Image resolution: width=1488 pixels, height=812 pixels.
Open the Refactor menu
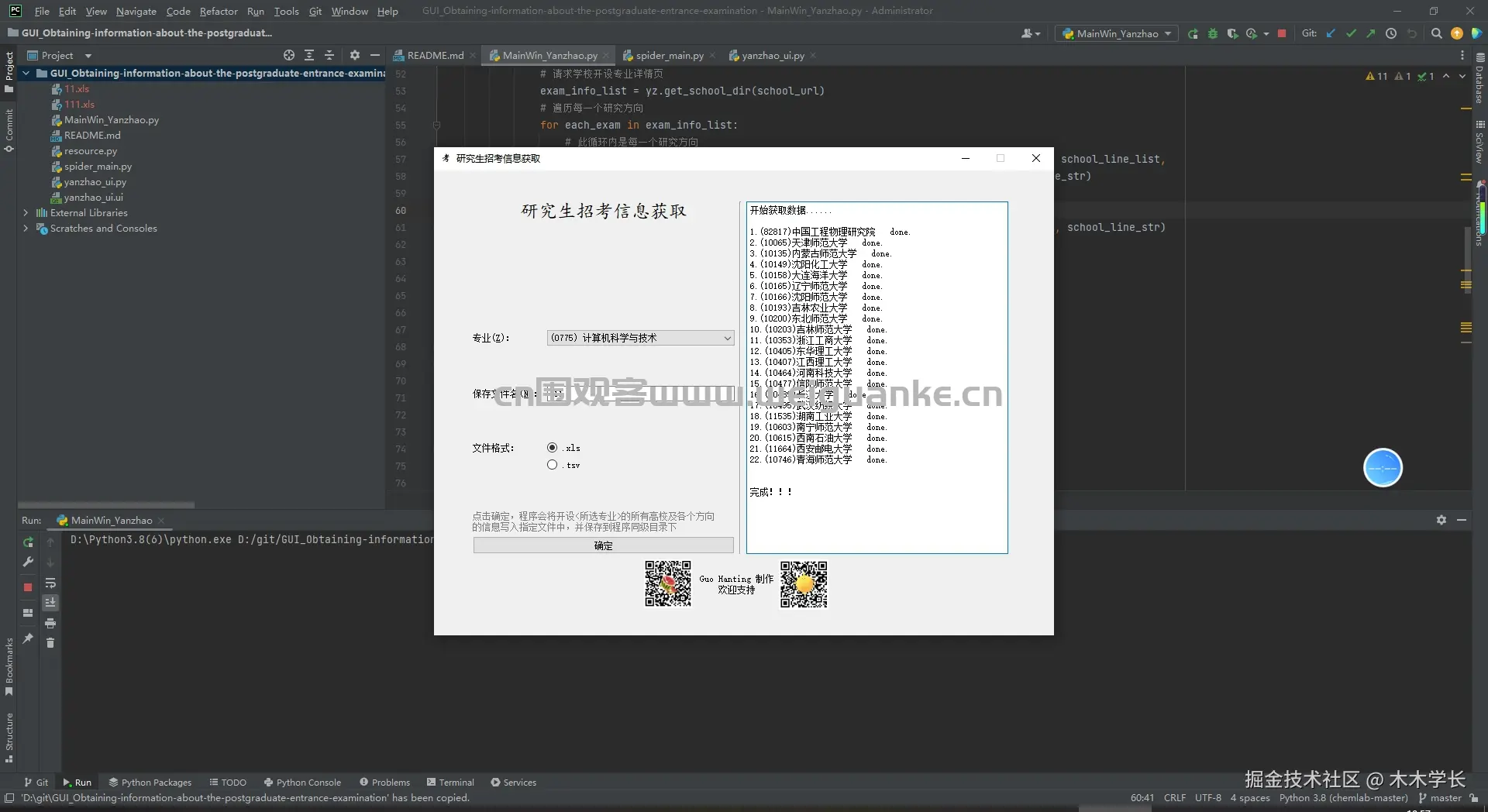point(219,11)
